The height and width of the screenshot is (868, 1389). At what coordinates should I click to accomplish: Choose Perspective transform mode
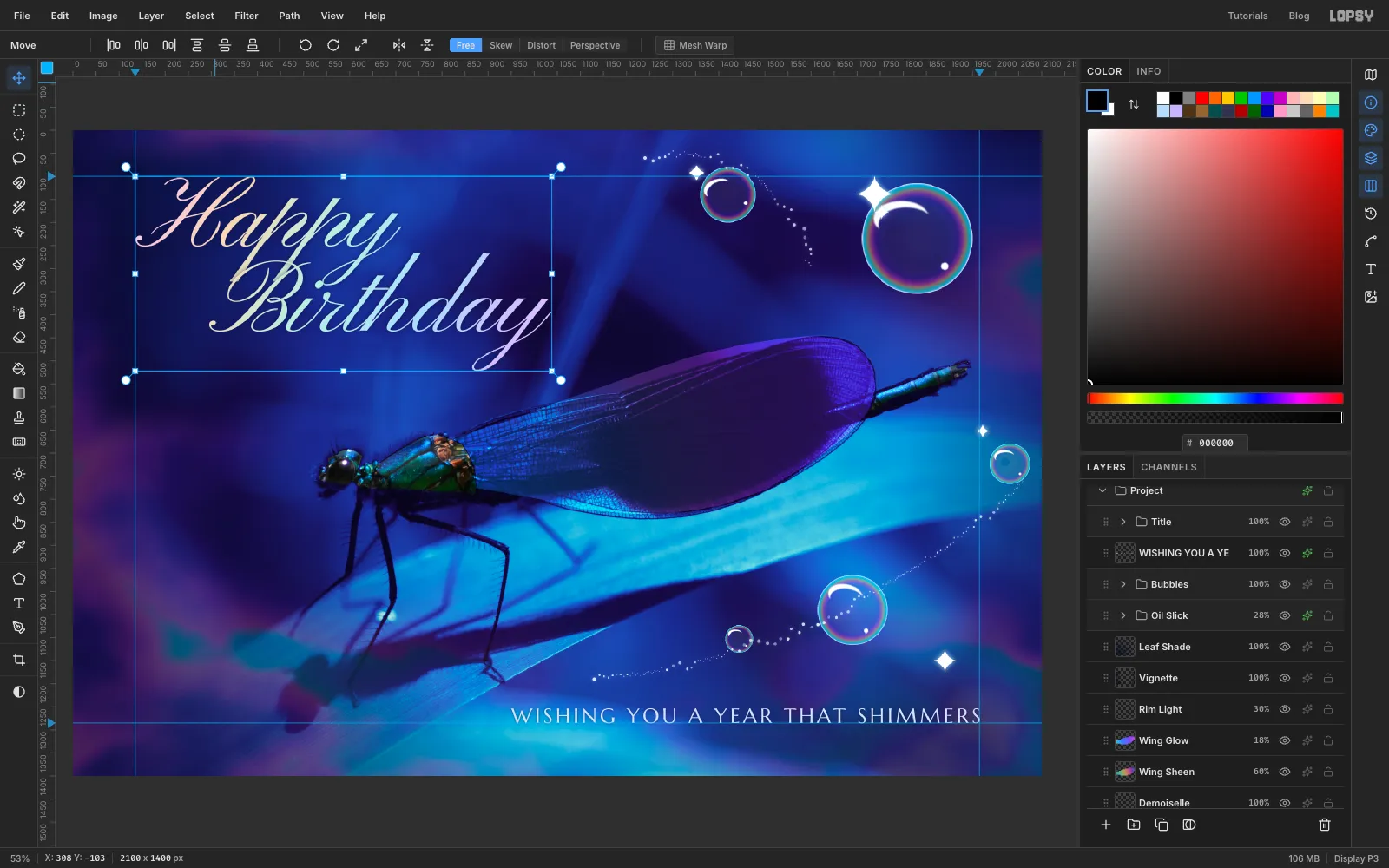click(x=595, y=45)
